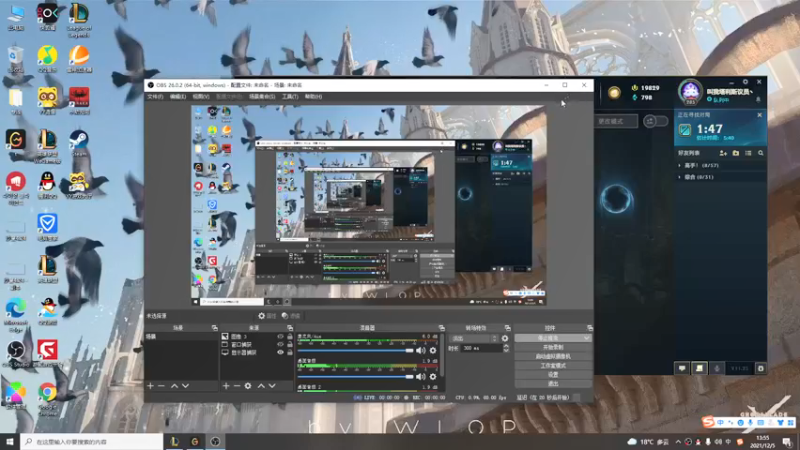Screen dimensions: 800x450
Task: Open Edit menu in OBS
Action: 178,96
